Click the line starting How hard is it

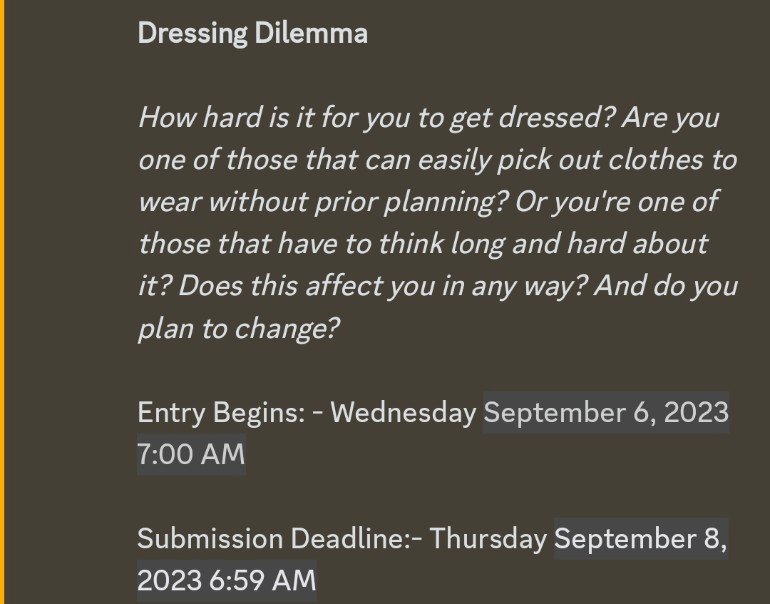(x=429, y=118)
